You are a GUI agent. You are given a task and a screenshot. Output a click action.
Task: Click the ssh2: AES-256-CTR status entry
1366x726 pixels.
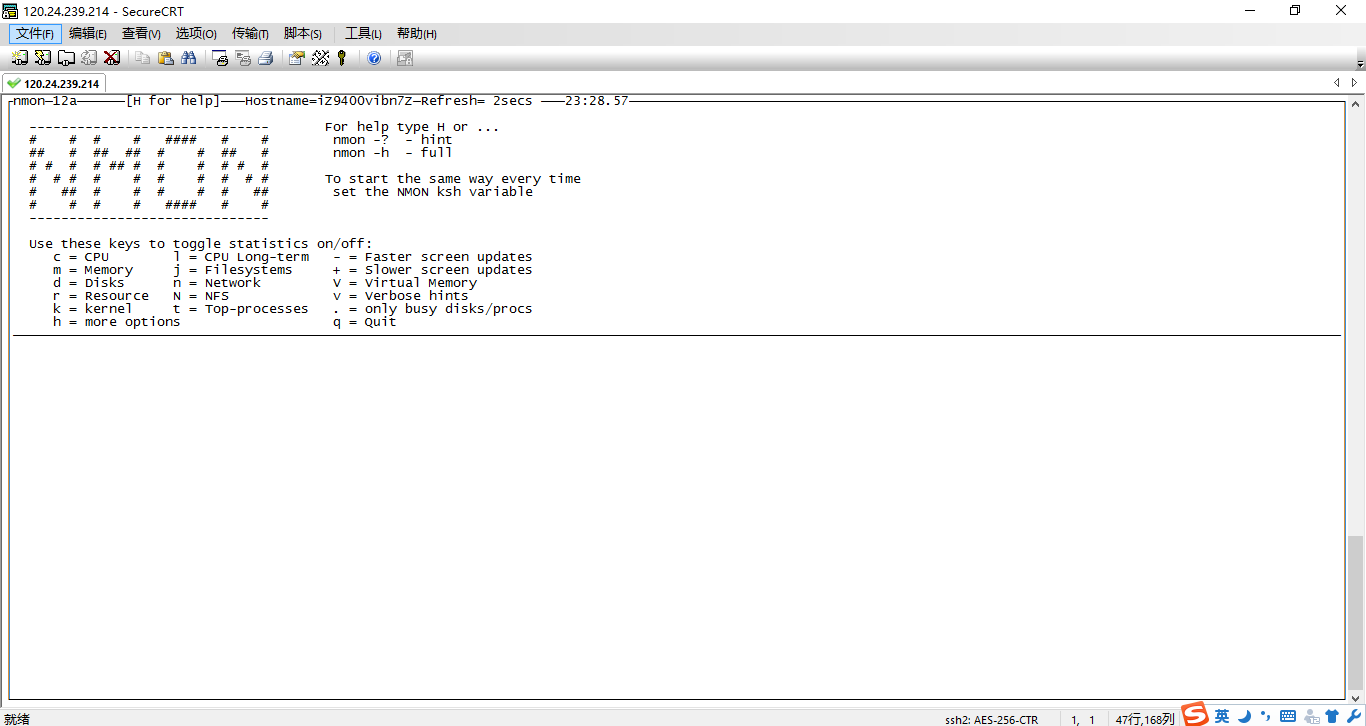coord(991,719)
